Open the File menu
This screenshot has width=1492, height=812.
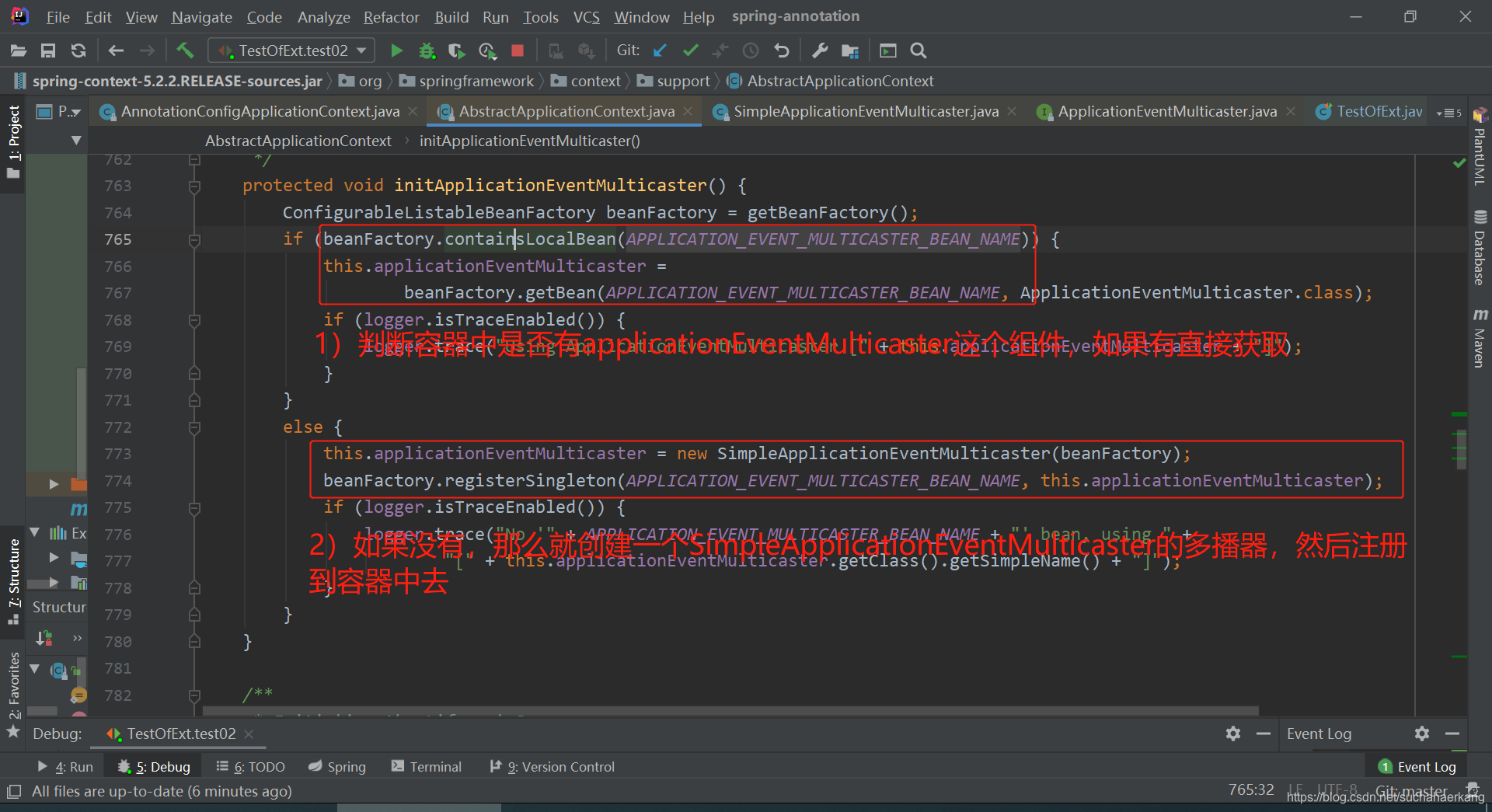click(58, 17)
